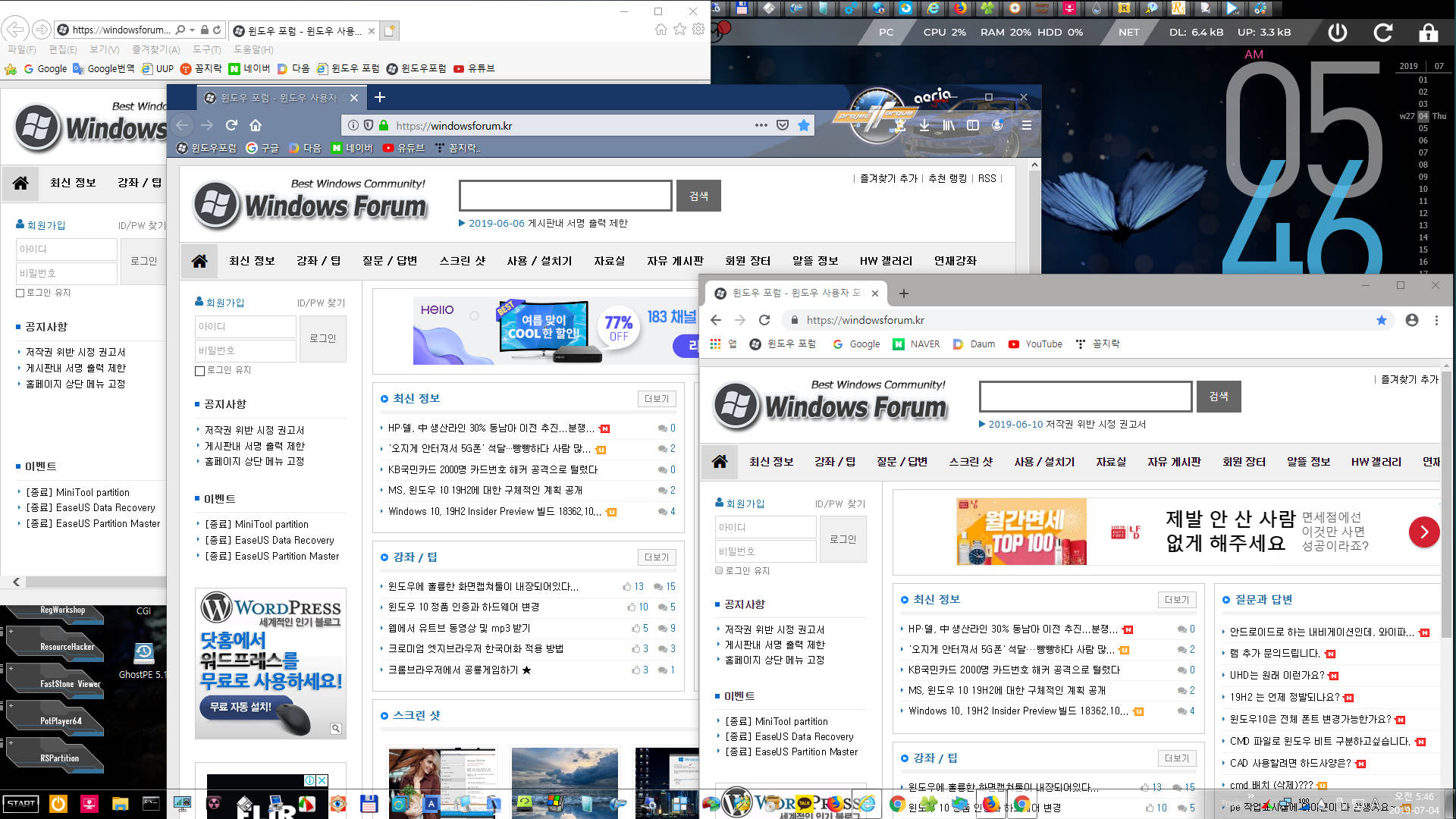Click 검색 button in the Chrome page
The width and height of the screenshot is (1456, 819).
pos(1219,397)
